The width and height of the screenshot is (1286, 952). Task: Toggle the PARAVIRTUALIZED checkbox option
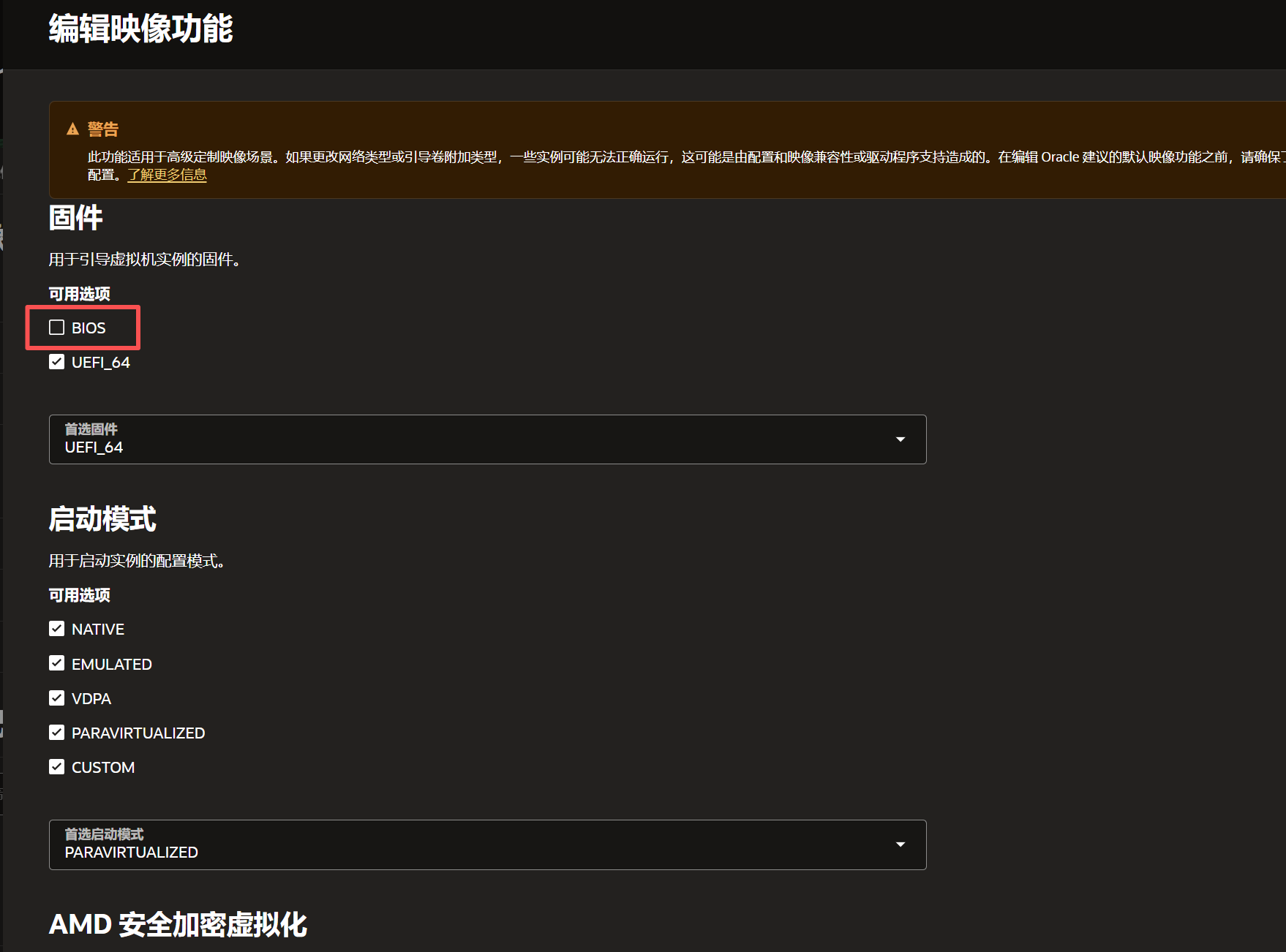click(57, 733)
